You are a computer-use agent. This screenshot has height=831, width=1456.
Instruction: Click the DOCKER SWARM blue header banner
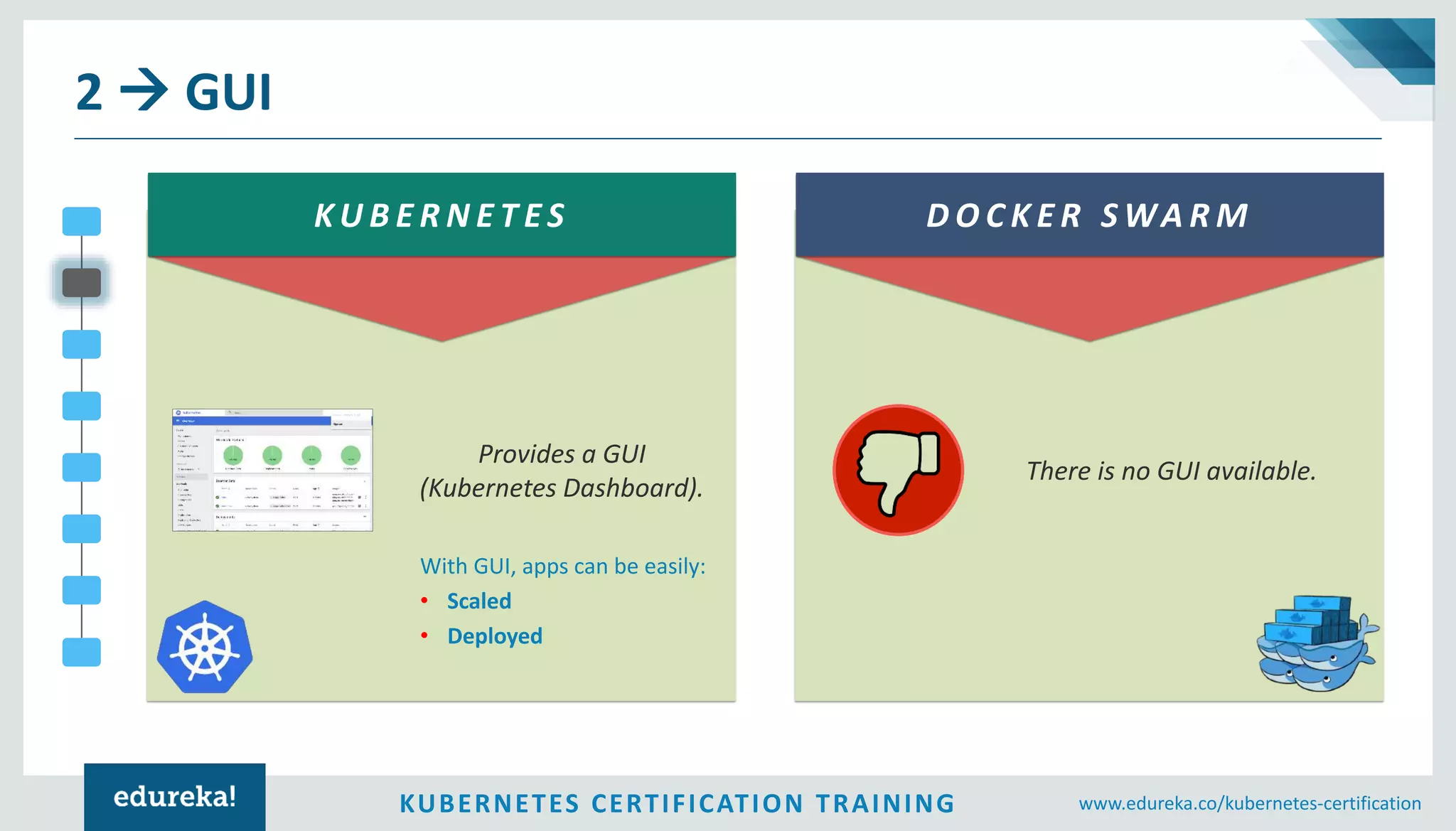point(1088,215)
